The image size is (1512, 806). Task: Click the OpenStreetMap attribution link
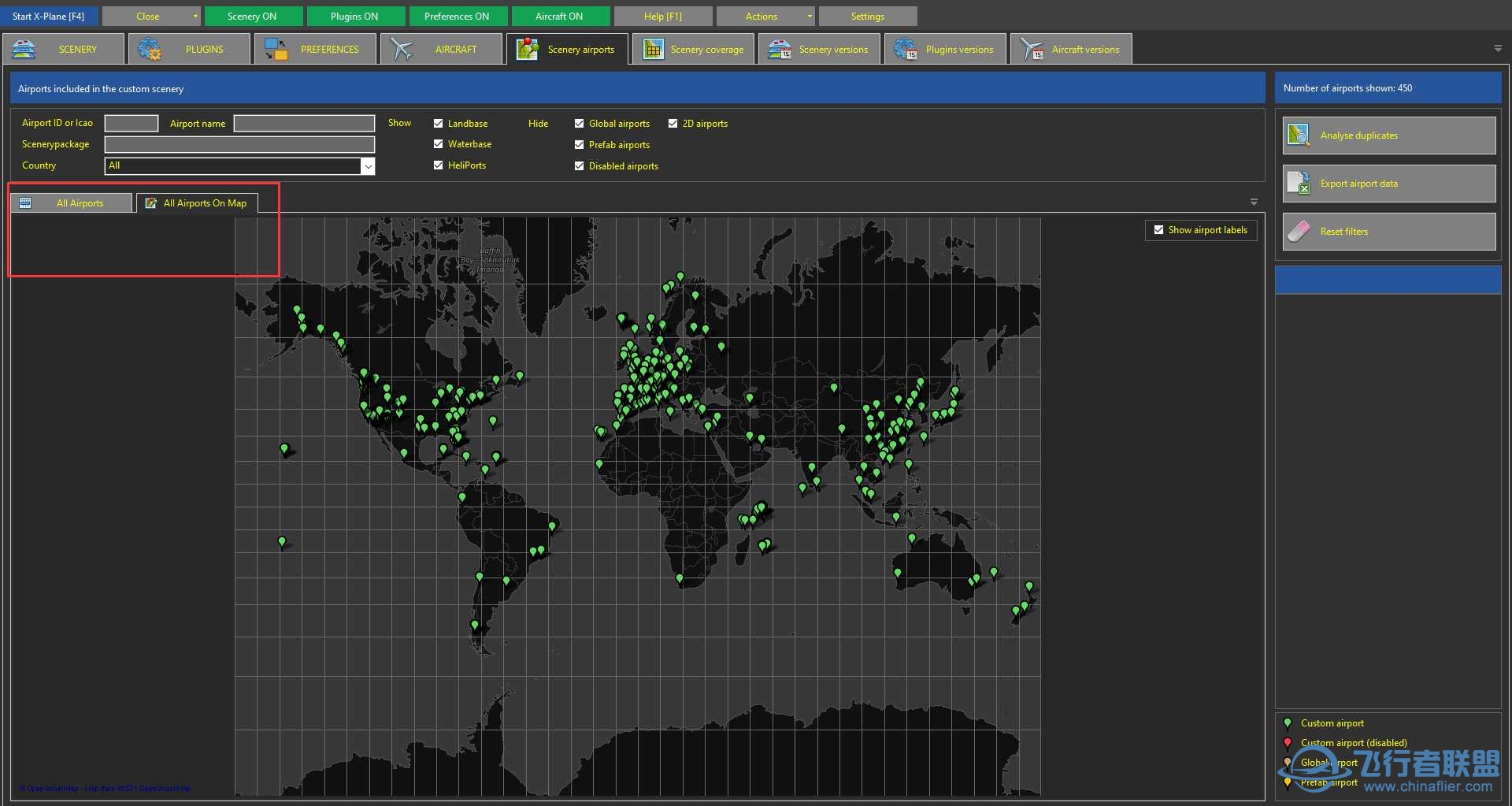[105, 789]
